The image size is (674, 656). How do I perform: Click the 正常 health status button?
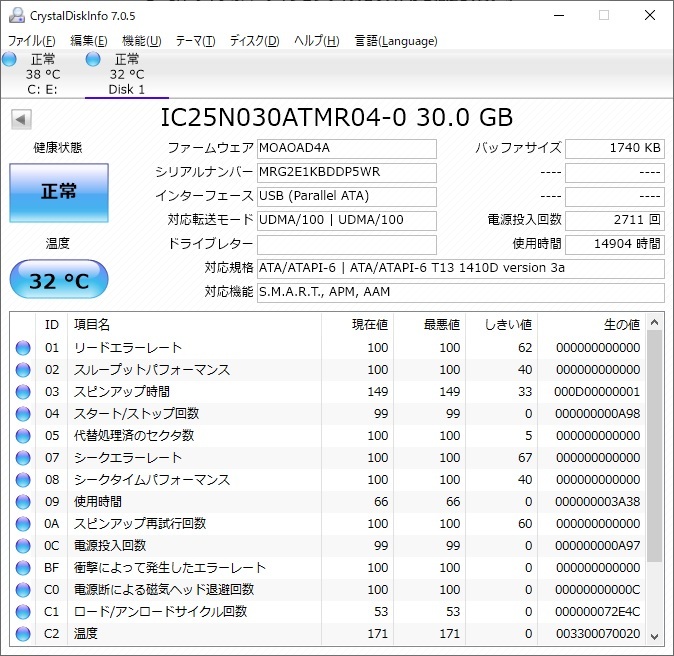pyautogui.click(x=59, y=193)
